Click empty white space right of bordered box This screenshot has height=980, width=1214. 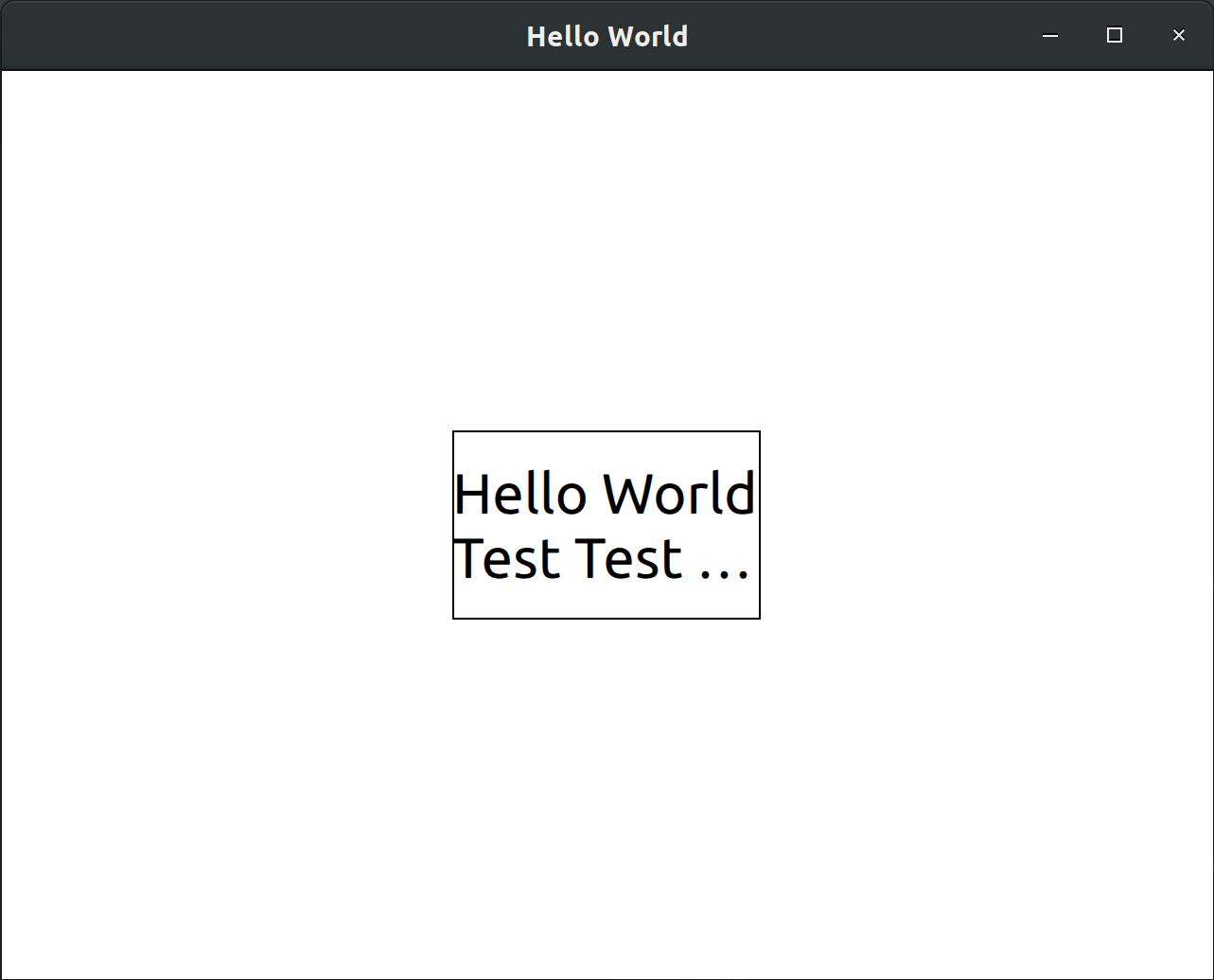(x=984, y=525)
